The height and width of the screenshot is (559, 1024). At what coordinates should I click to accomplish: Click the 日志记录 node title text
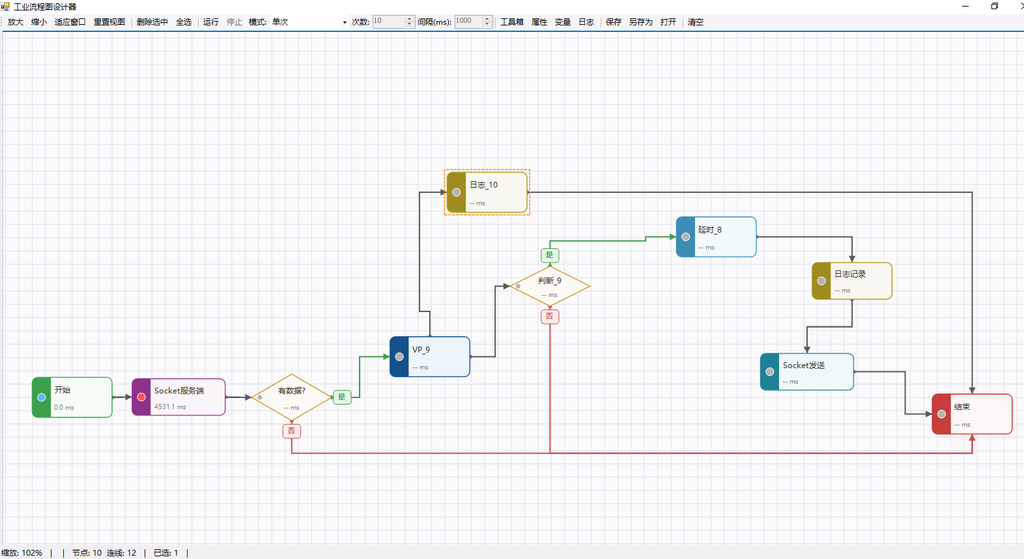[x=850, y=274]
